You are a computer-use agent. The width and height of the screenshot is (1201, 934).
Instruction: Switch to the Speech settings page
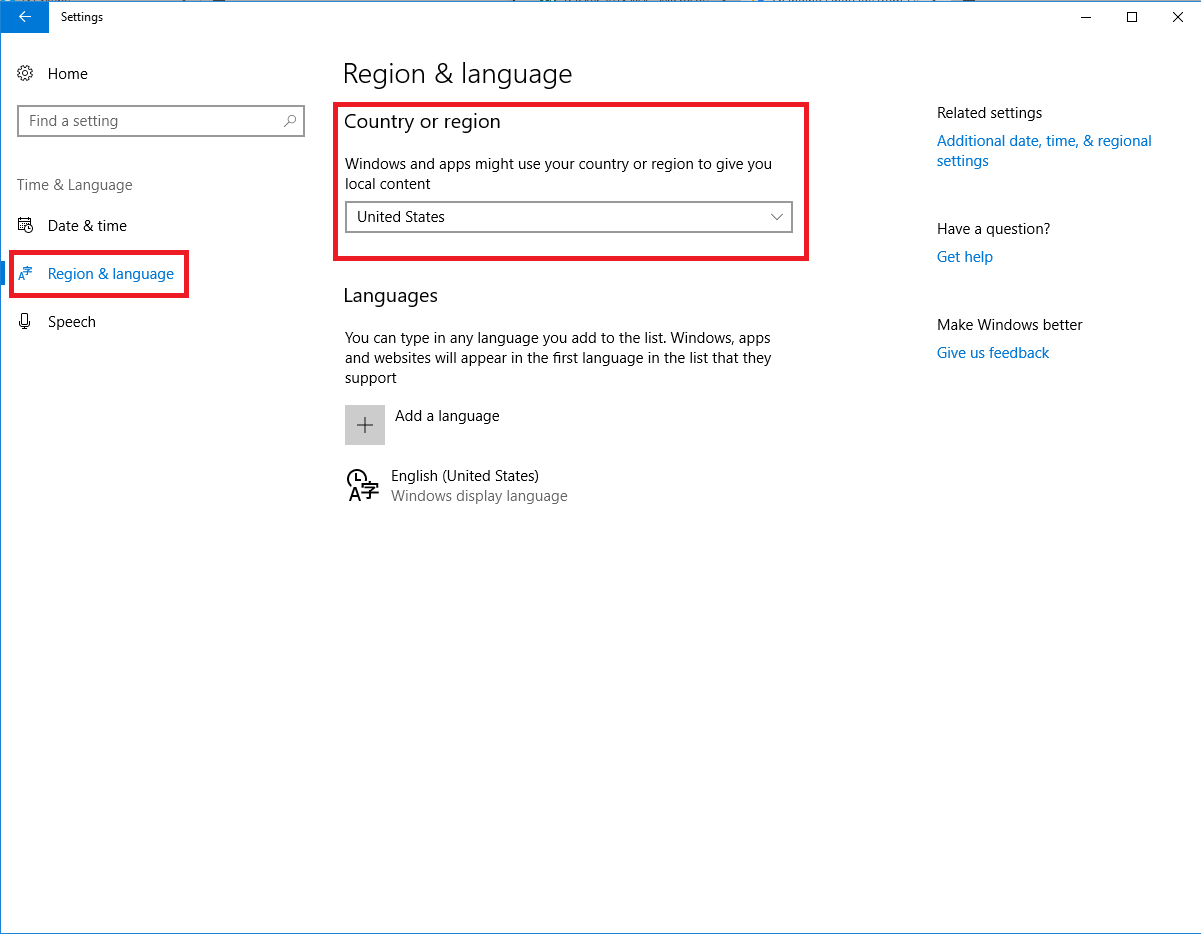[x=72, y=322]
